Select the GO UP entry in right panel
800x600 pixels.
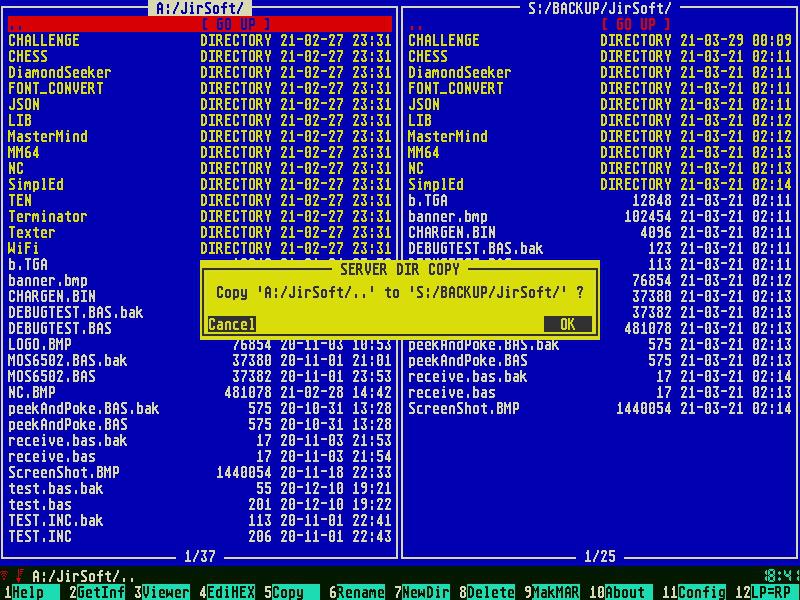point(635,24)
